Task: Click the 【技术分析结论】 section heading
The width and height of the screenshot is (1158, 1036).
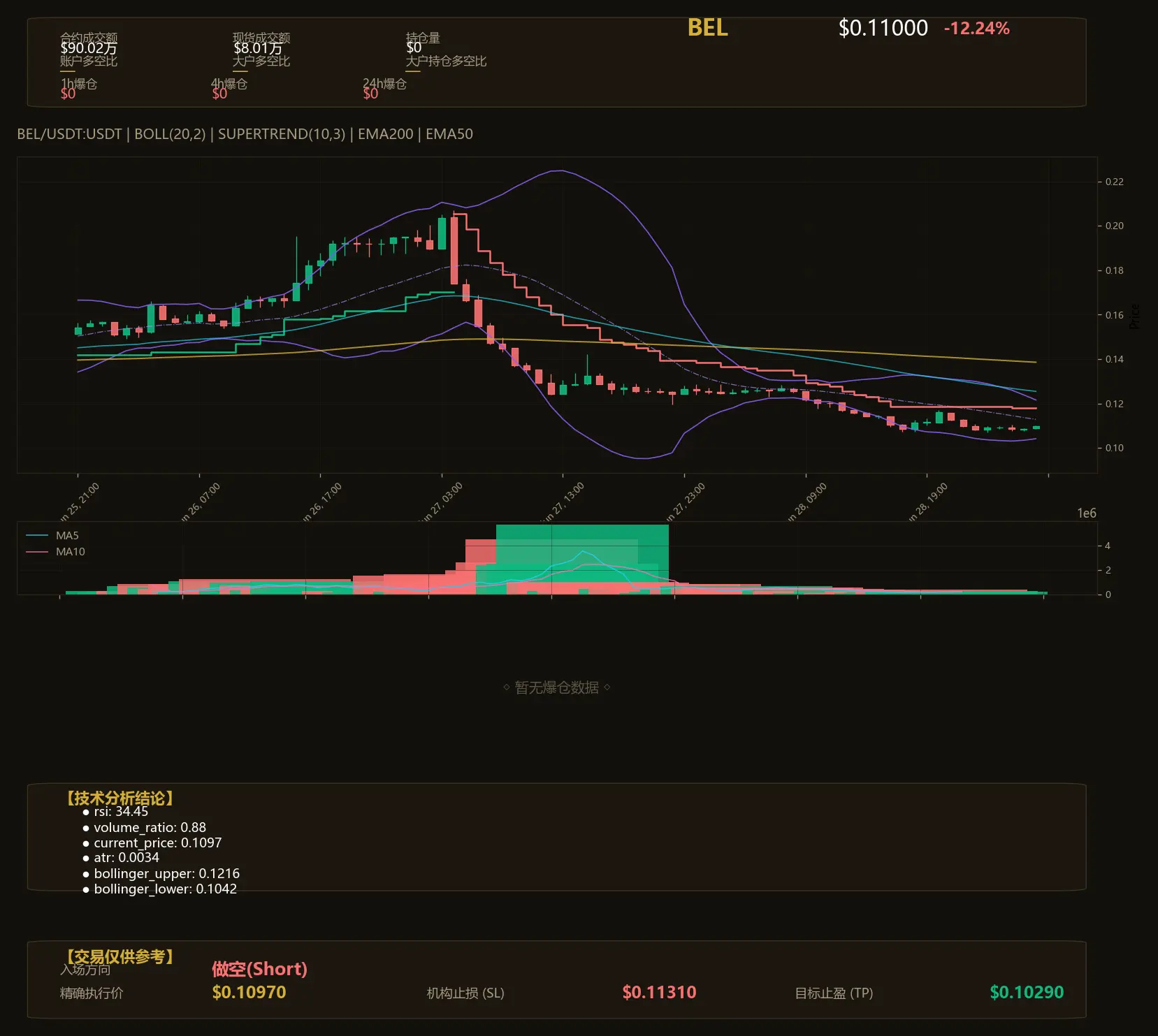Action: 120,798
